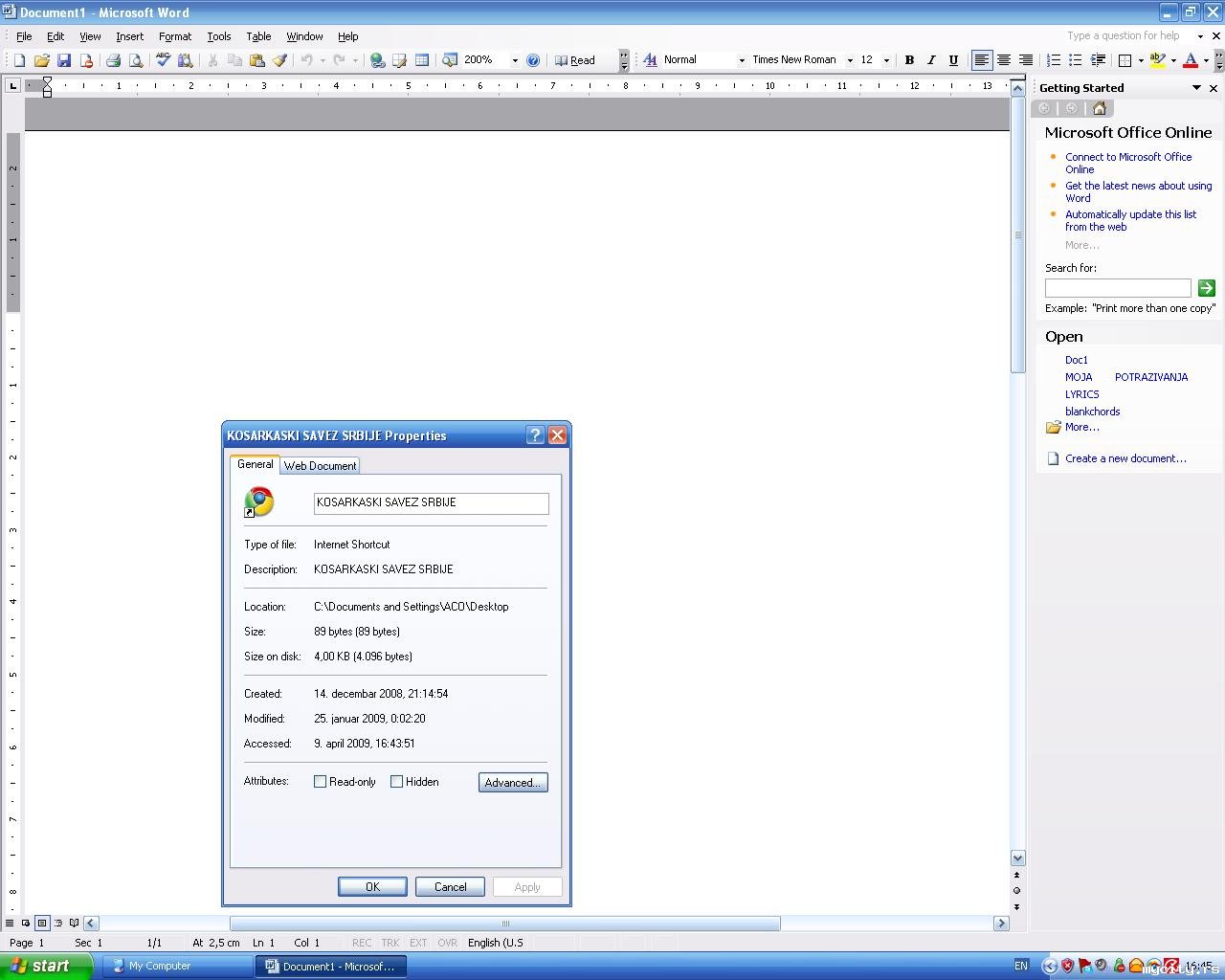Image resolution: width=1225 pixels, height=980 pixels.
Task: Open Print Preview from the toolbar
Action: (x=136, y=60)
